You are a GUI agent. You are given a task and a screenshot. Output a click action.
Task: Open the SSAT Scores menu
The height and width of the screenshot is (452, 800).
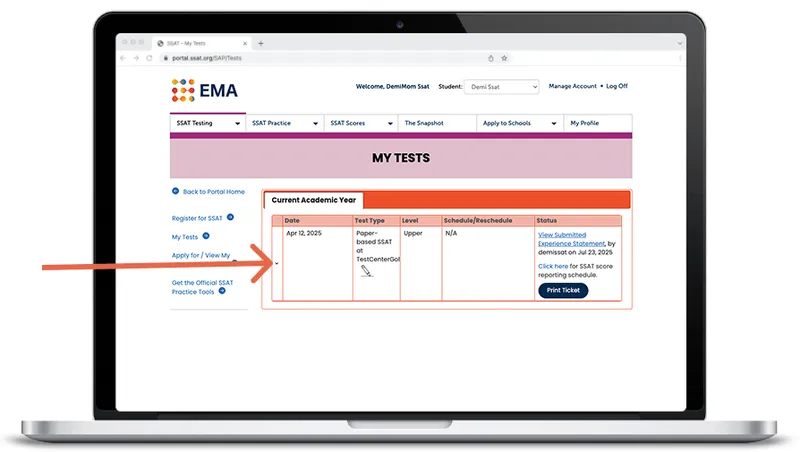click(x=361, y=123)
